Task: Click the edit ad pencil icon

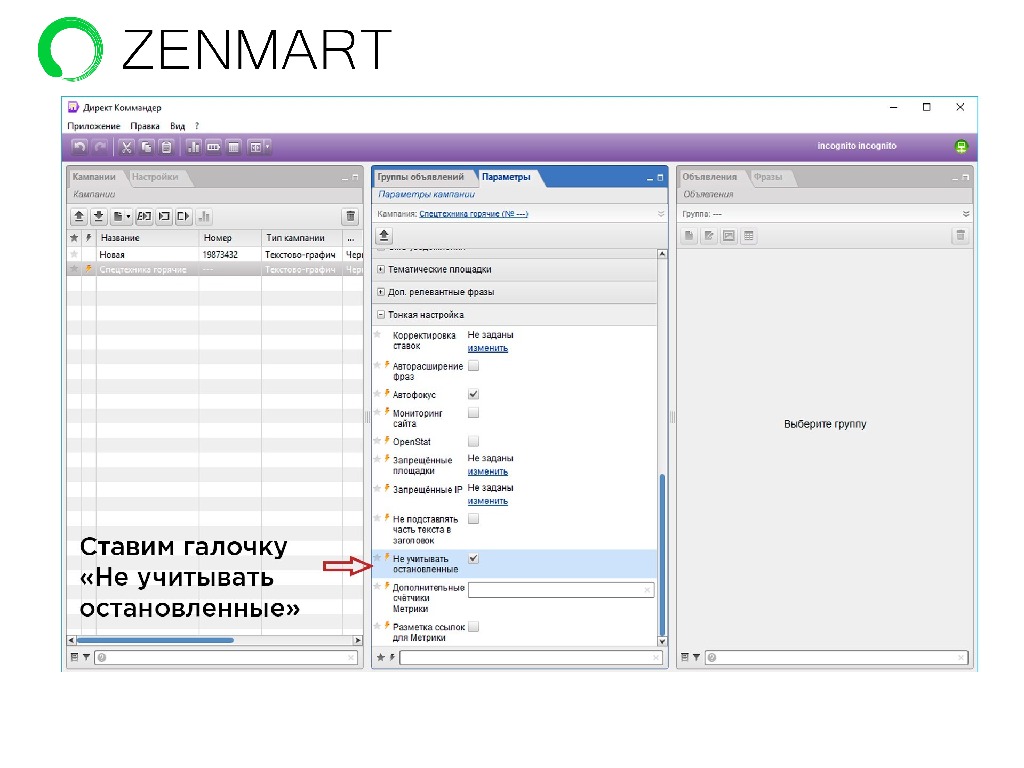Action: [709, 236]
